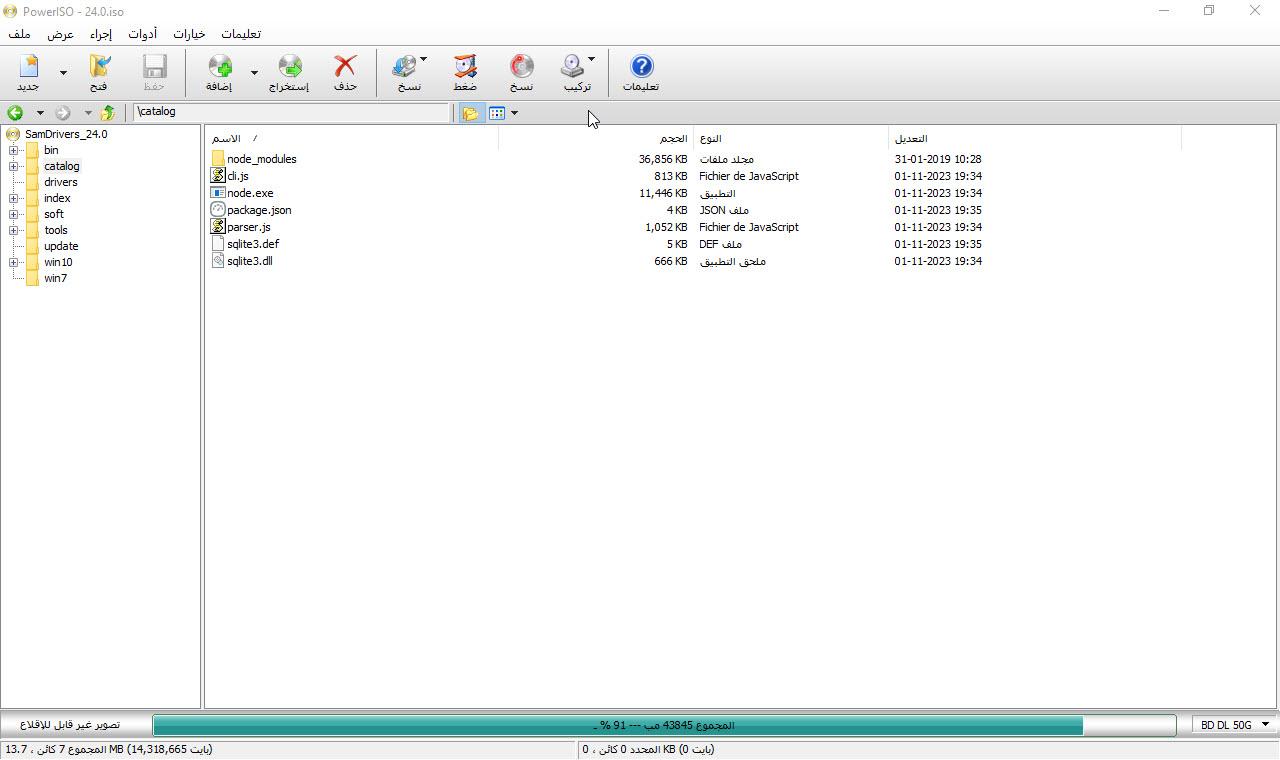The height and width of the screenshot is (760, 1280).
Task: Open the dropdown arrow next to إضافة
Action: pyautogui.click(x=254, y=72)
